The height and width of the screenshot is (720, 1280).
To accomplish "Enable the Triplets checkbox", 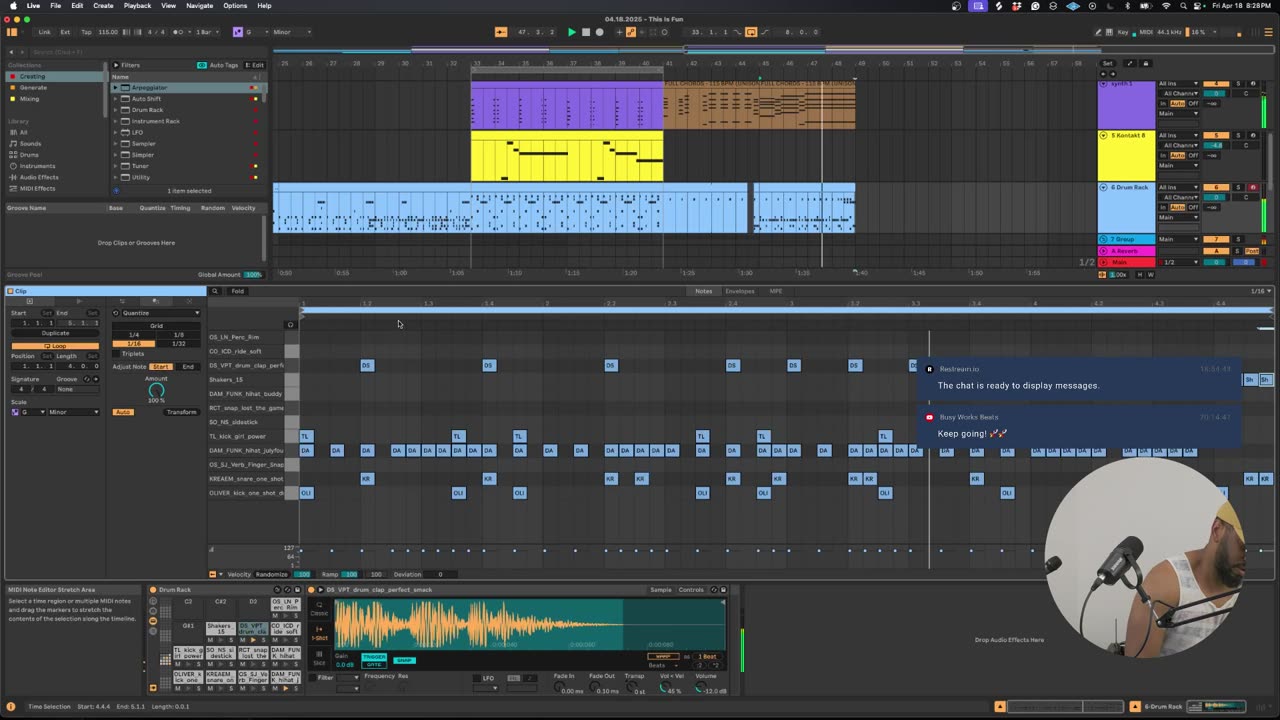I will click(117, 354).
